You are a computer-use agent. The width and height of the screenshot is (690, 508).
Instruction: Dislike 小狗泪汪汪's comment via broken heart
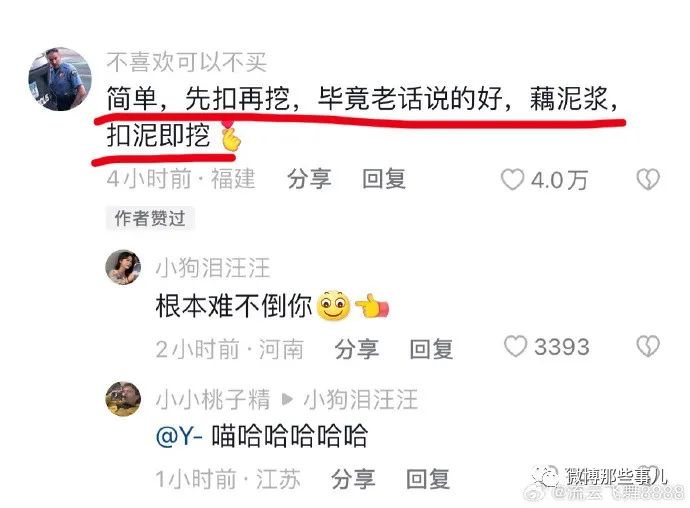click(x=648, y=346)
